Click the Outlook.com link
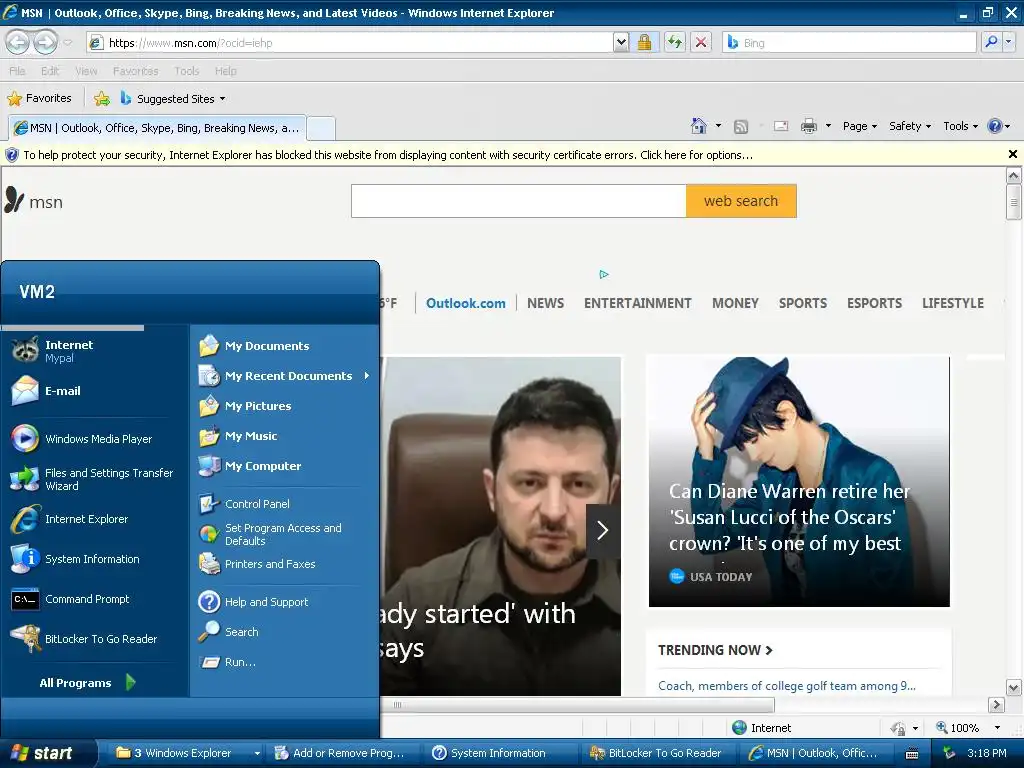 466,303
